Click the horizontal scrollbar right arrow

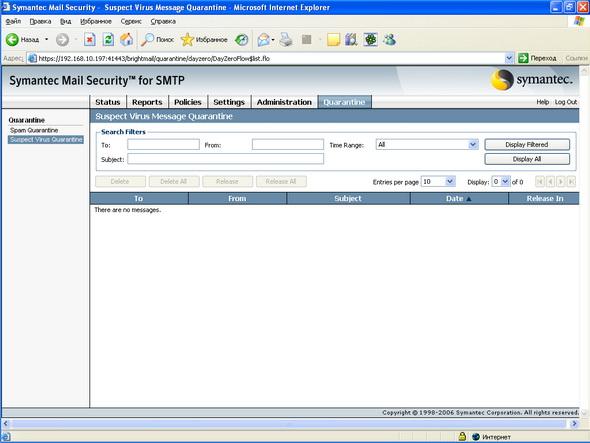(574, 424)
